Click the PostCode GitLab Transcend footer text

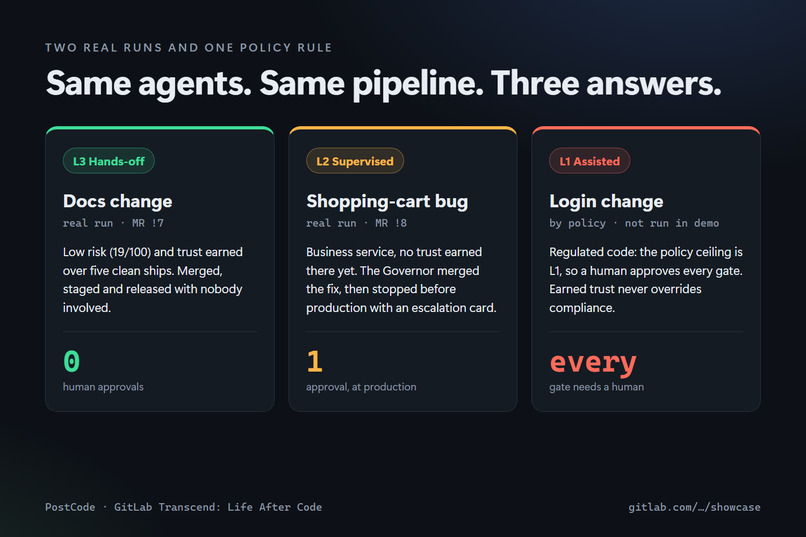pos(183,507)
